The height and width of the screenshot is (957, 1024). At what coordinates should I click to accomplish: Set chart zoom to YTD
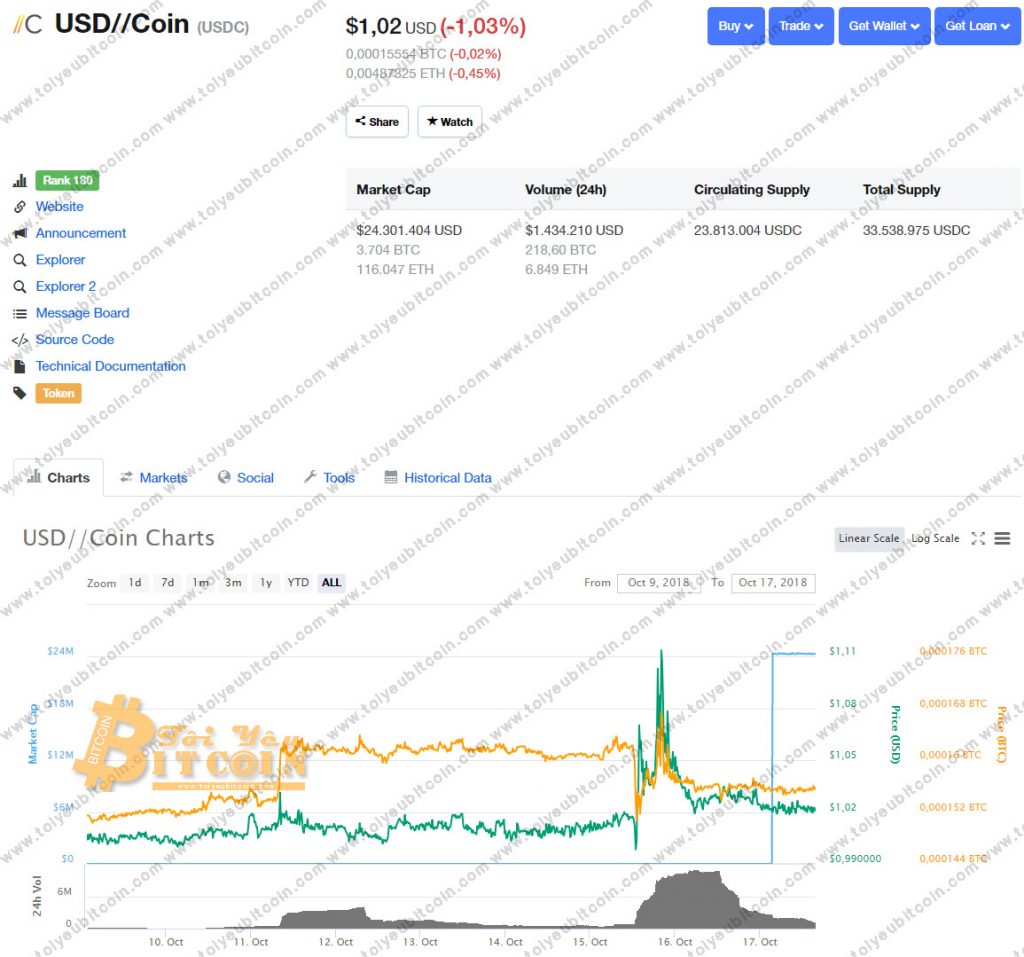pos(298,583)
